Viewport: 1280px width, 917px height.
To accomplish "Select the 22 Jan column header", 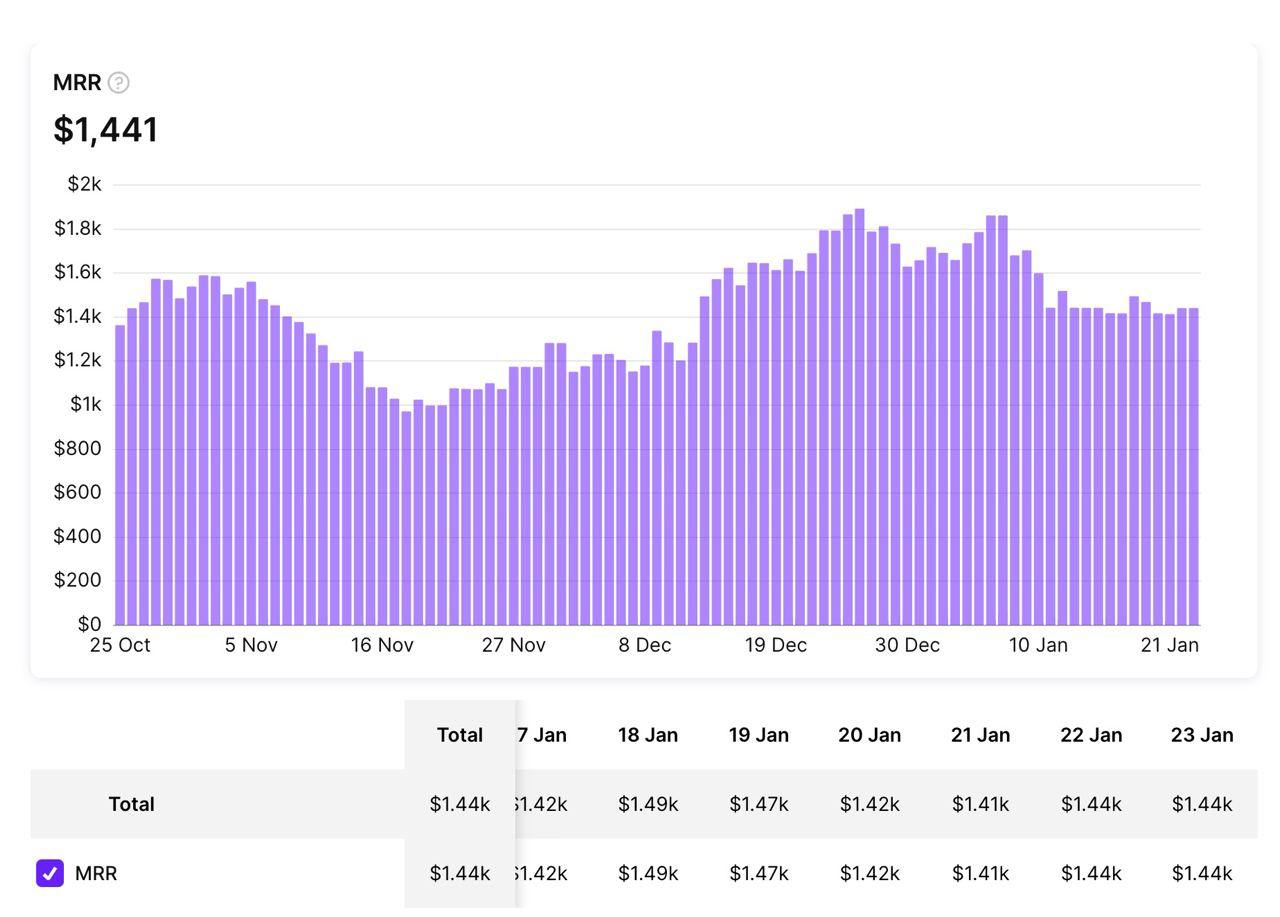I will click(1090, 735).
